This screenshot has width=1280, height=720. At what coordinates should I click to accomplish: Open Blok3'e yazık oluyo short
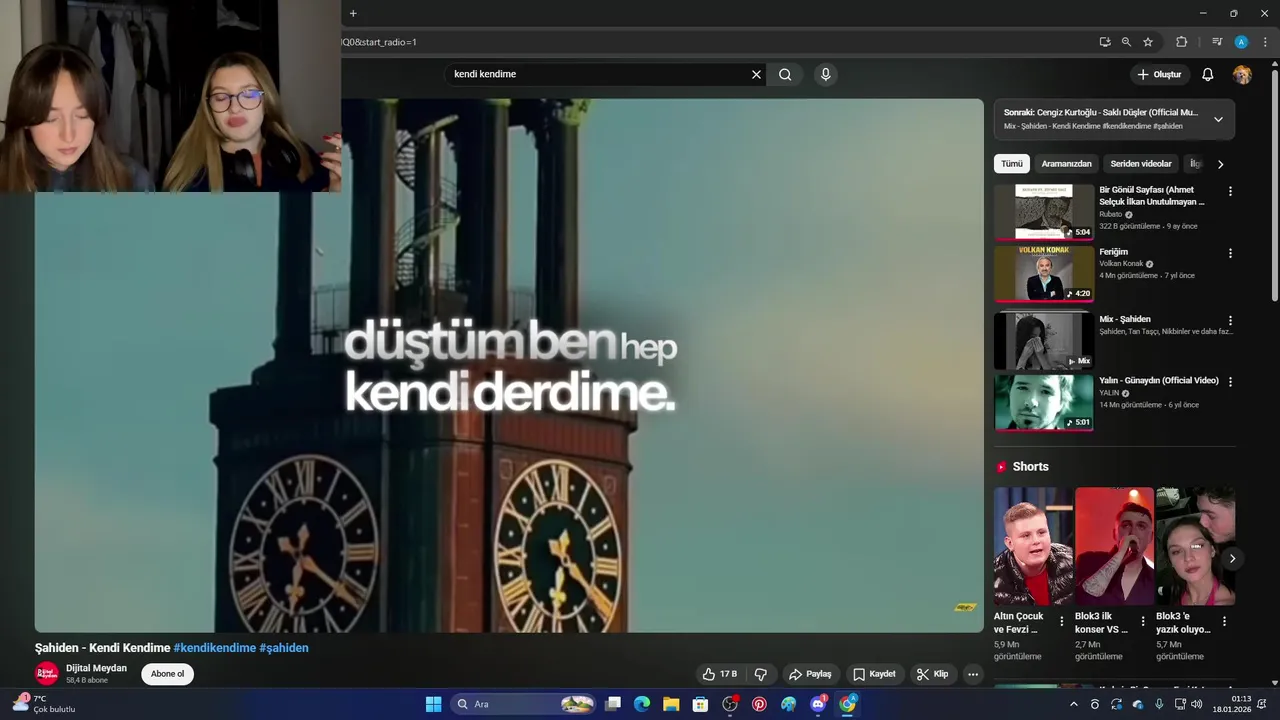1195,546
